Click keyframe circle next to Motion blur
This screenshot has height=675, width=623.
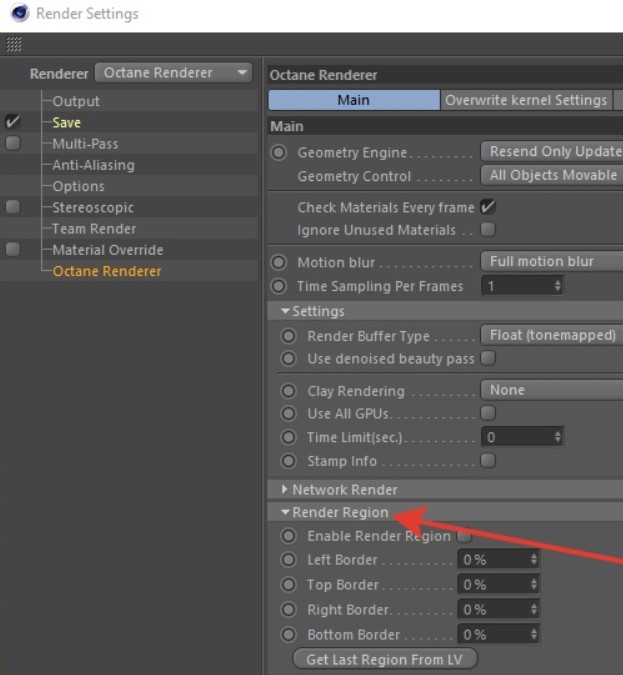(x=279, y=262)
